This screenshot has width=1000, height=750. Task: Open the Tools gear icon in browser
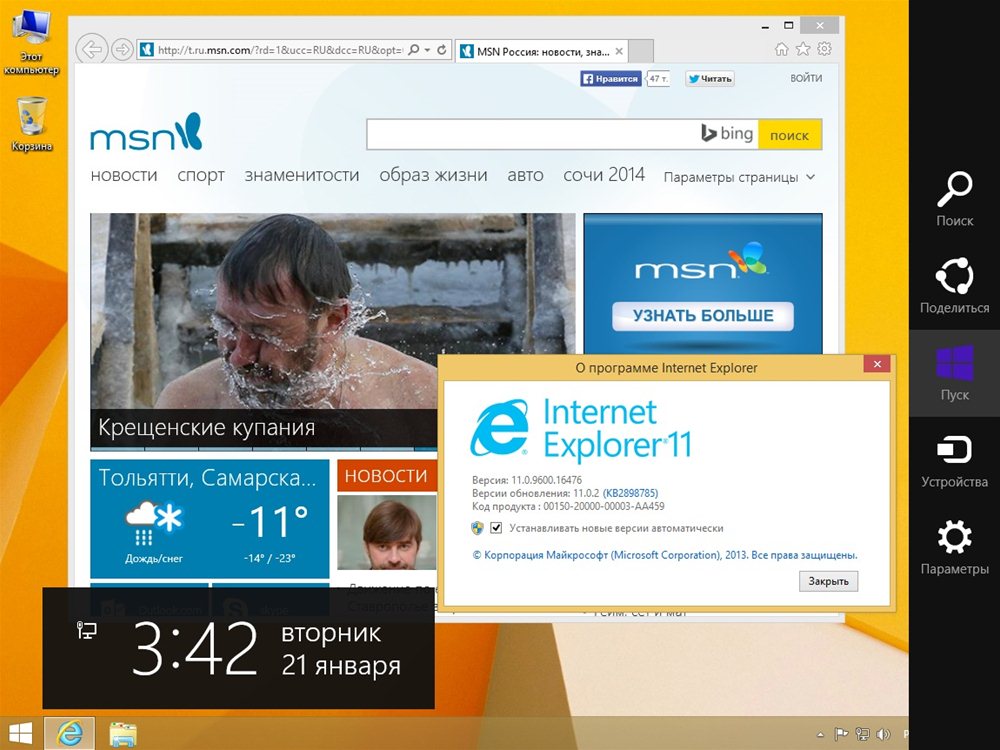coord(825,49)
